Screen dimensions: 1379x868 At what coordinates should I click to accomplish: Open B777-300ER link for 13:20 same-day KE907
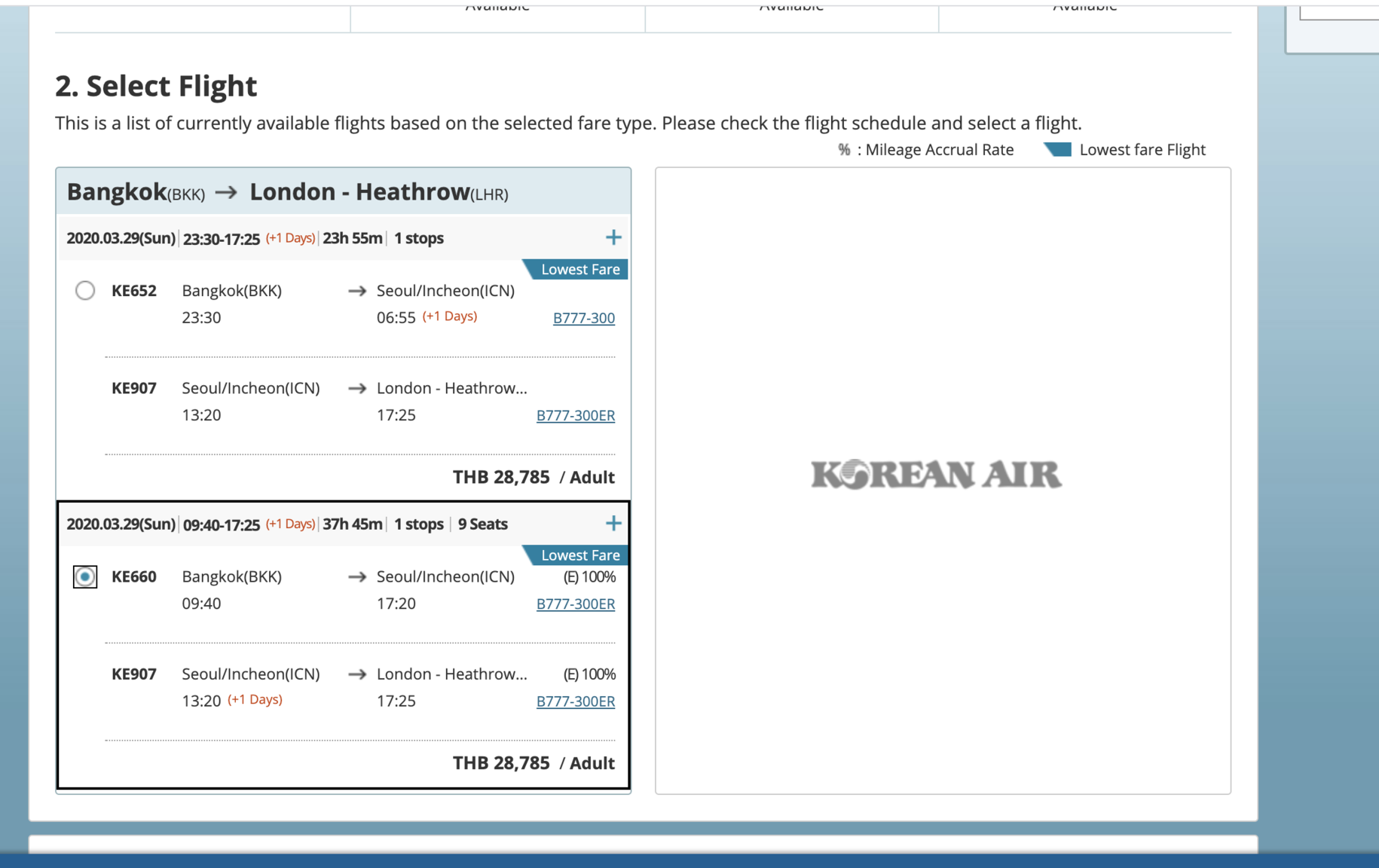click(x=576, y=415)
